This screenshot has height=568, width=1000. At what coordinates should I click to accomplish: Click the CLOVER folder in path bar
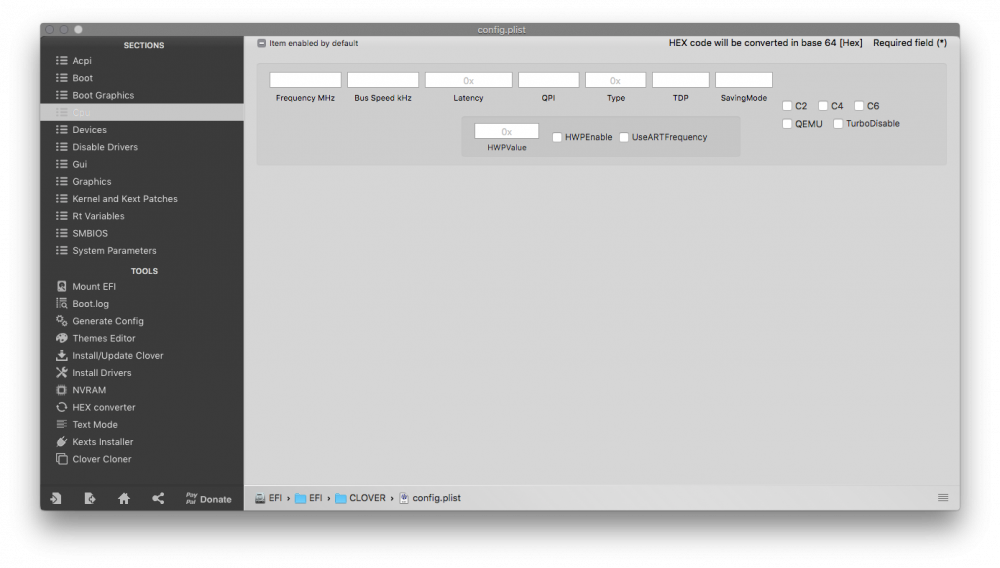(x=360, y=498)
